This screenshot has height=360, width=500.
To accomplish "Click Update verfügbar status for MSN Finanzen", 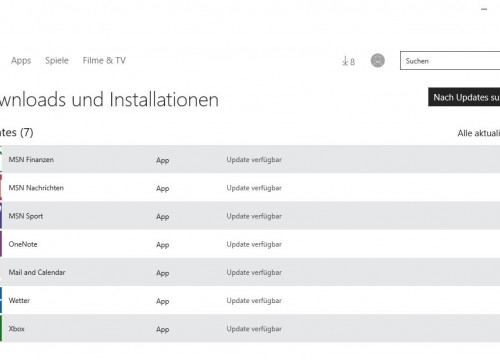I will click(254, 160).
